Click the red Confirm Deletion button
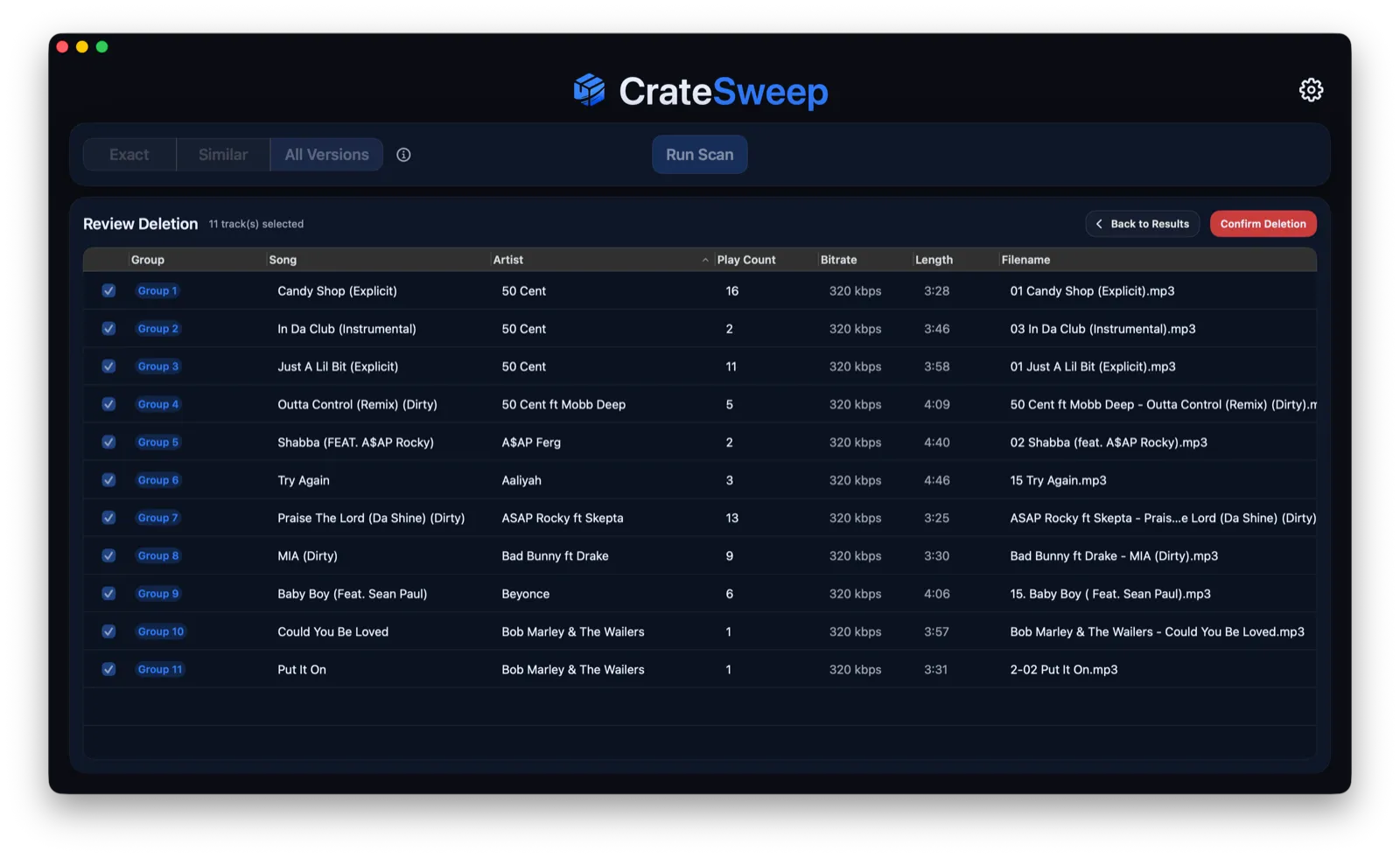This screenshot has height=858, width=1400. coord(1263,224)
